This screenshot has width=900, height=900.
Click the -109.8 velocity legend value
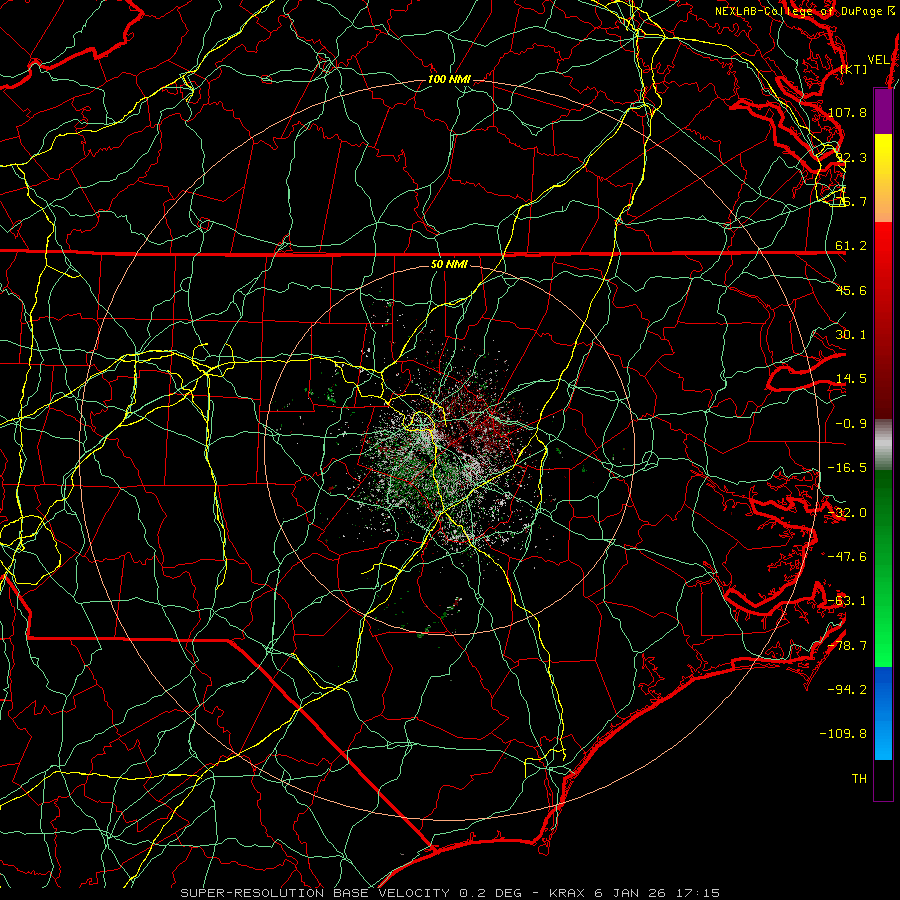click(844, 734)
